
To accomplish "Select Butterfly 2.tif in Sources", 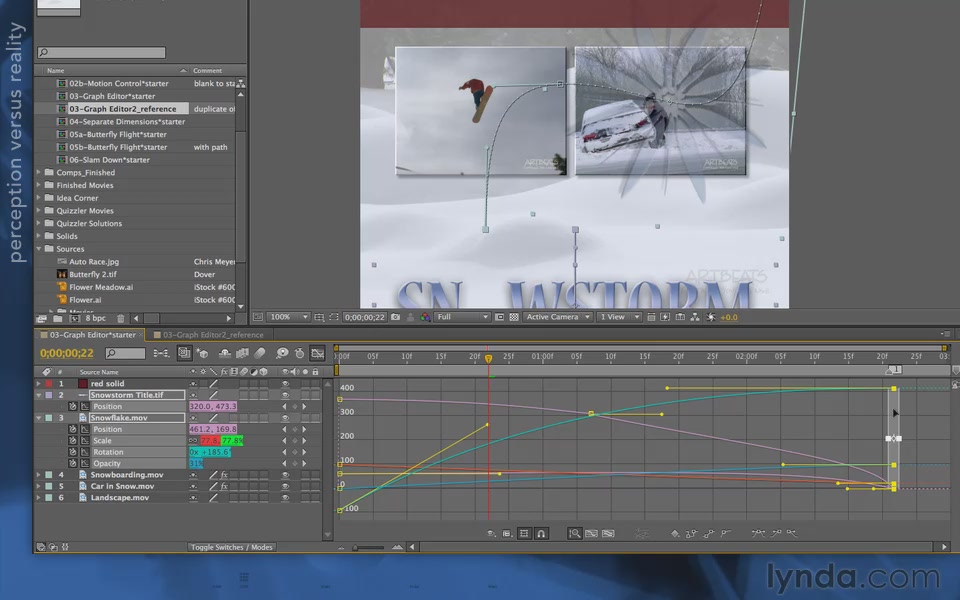I will (92, 274).
